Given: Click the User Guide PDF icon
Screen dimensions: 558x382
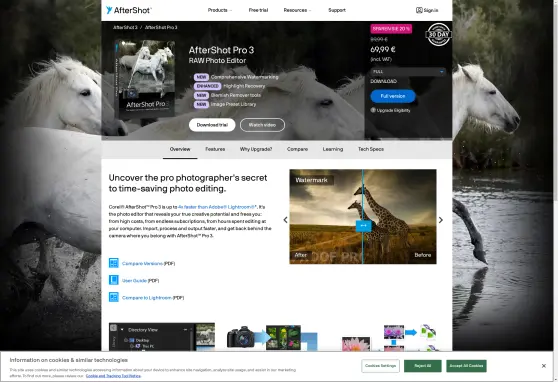Looking at the screenshot, I should pos(114,280).
